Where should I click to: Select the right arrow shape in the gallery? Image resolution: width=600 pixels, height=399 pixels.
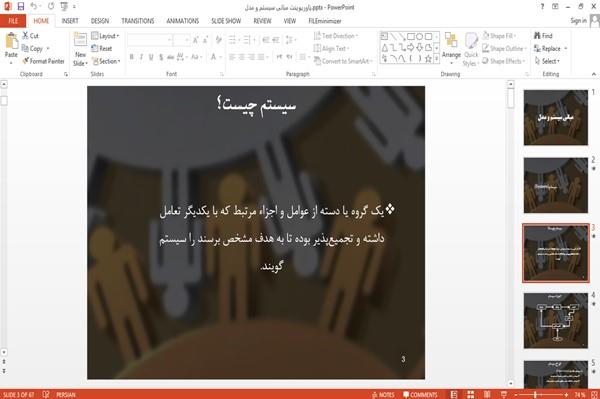coord(411,47)
